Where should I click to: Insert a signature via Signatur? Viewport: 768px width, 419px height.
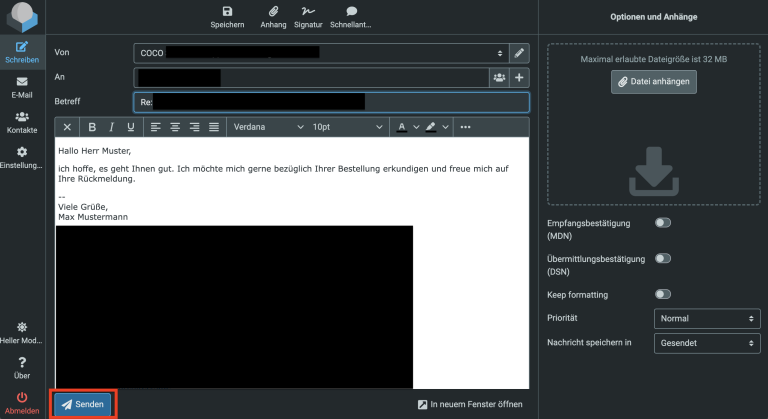(306, 15)
